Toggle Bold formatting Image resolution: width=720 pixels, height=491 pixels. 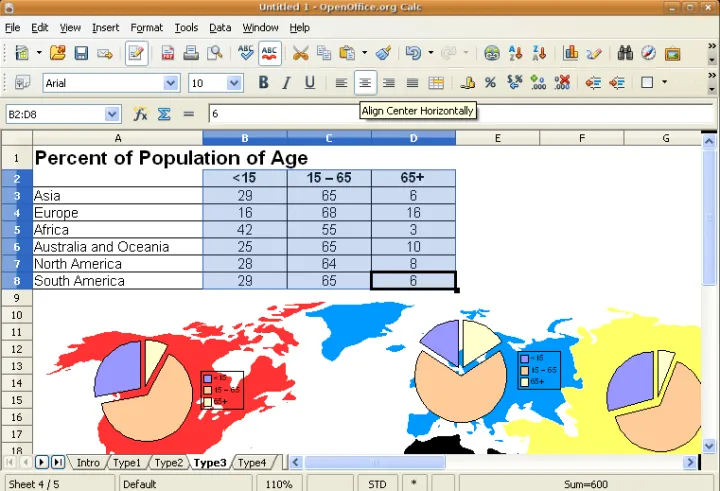click(264, 83)
